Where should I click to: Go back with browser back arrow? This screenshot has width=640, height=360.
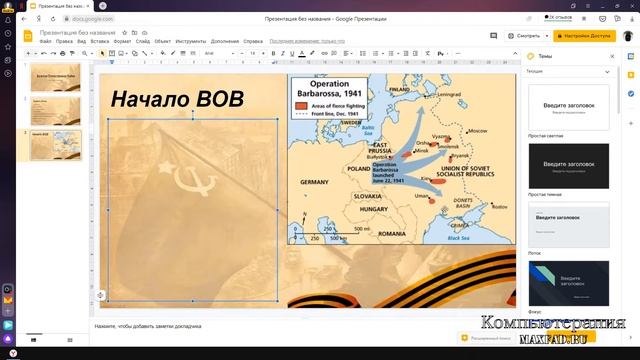[24, 19]
